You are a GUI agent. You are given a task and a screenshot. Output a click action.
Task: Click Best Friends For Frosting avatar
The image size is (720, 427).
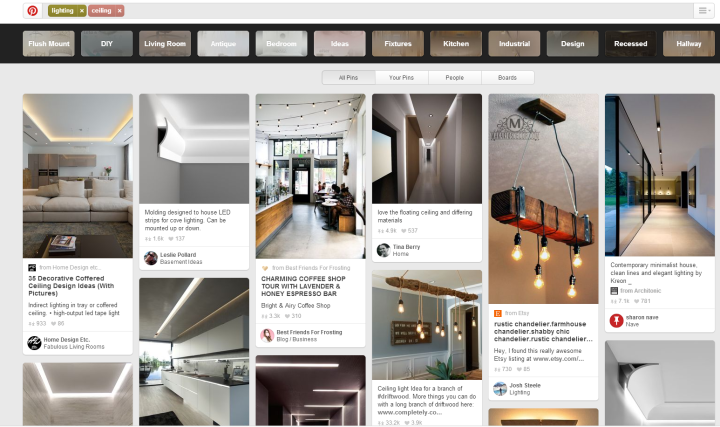pos(267,336)
